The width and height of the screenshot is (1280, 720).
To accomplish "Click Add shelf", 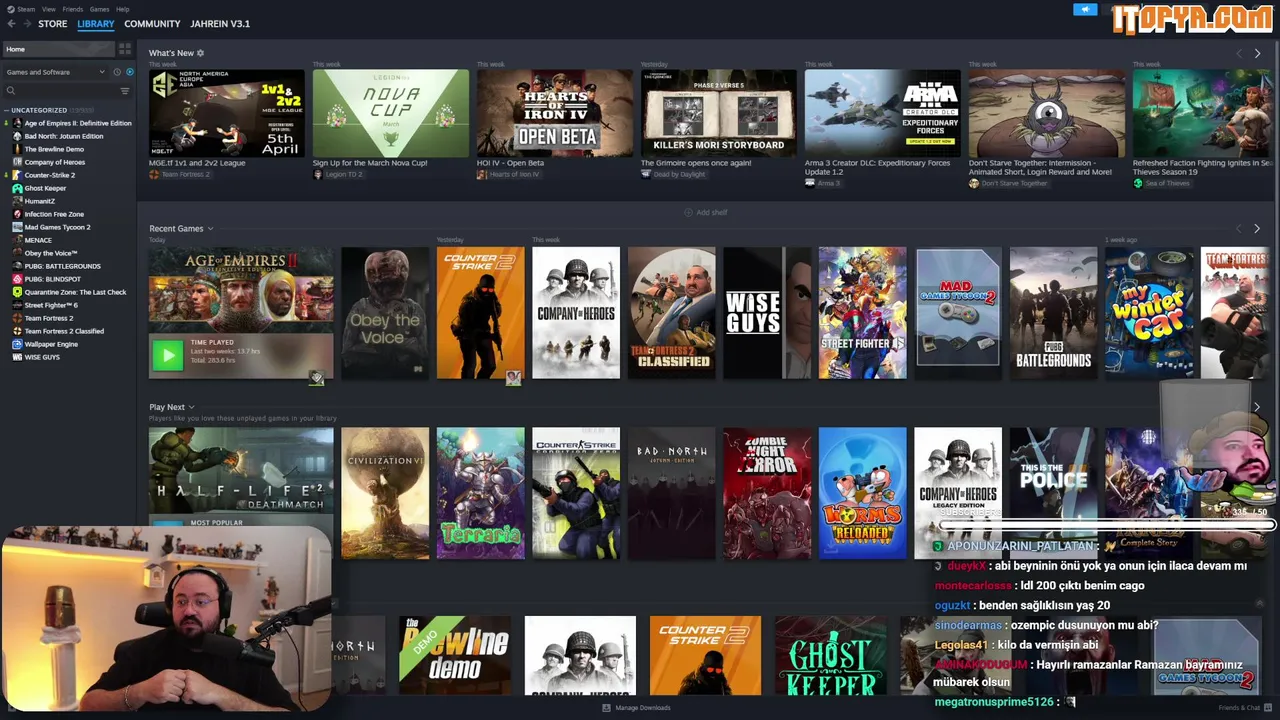I will 706,212.
